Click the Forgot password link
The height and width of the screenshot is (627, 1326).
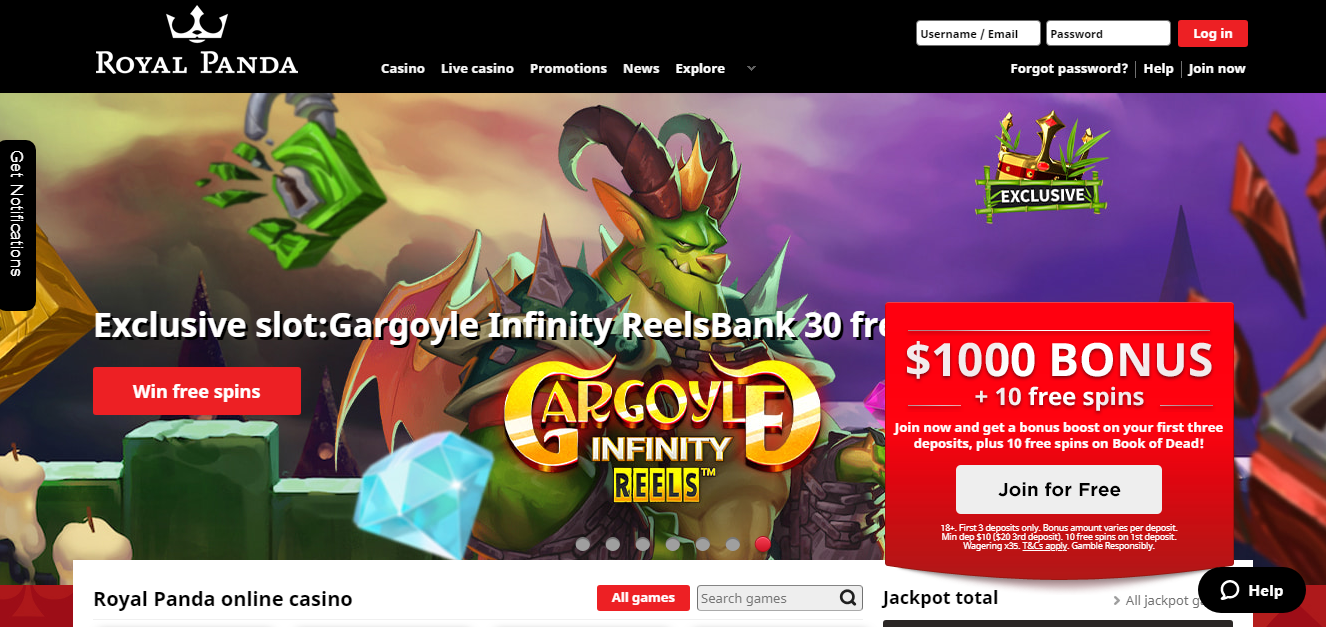click(x=1069, y=68)
